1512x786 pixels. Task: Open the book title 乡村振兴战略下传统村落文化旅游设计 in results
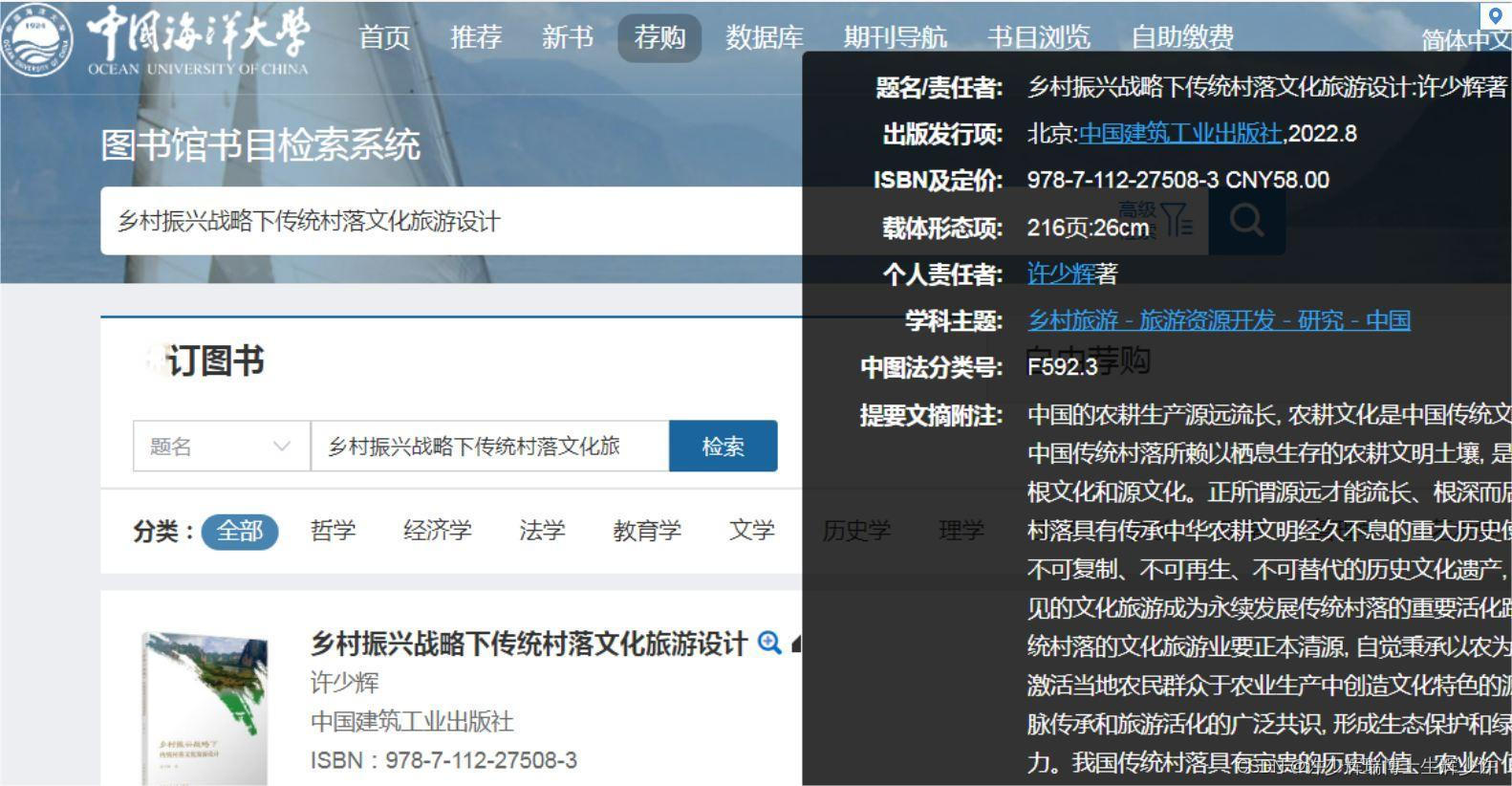click(x=529, y=644)
